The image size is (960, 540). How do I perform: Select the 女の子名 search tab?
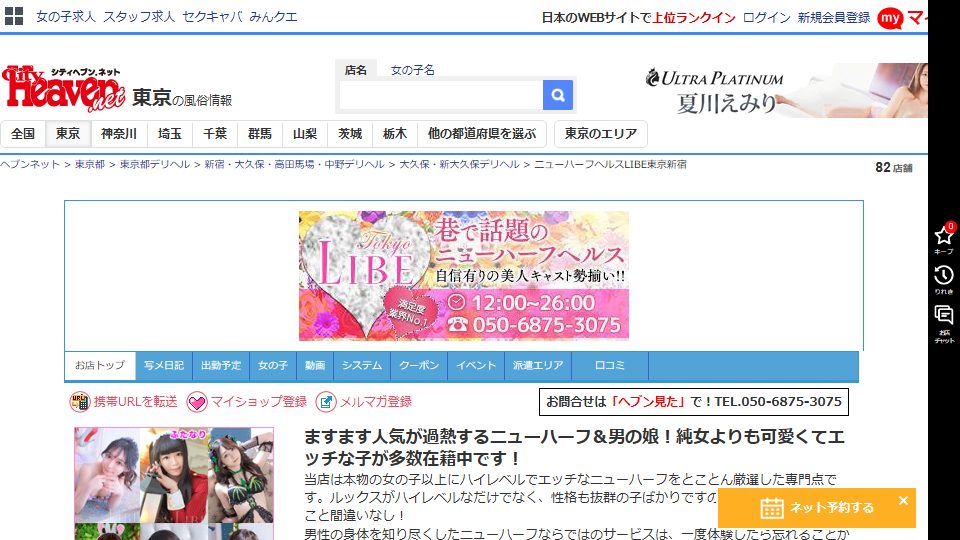click(413, 70)
